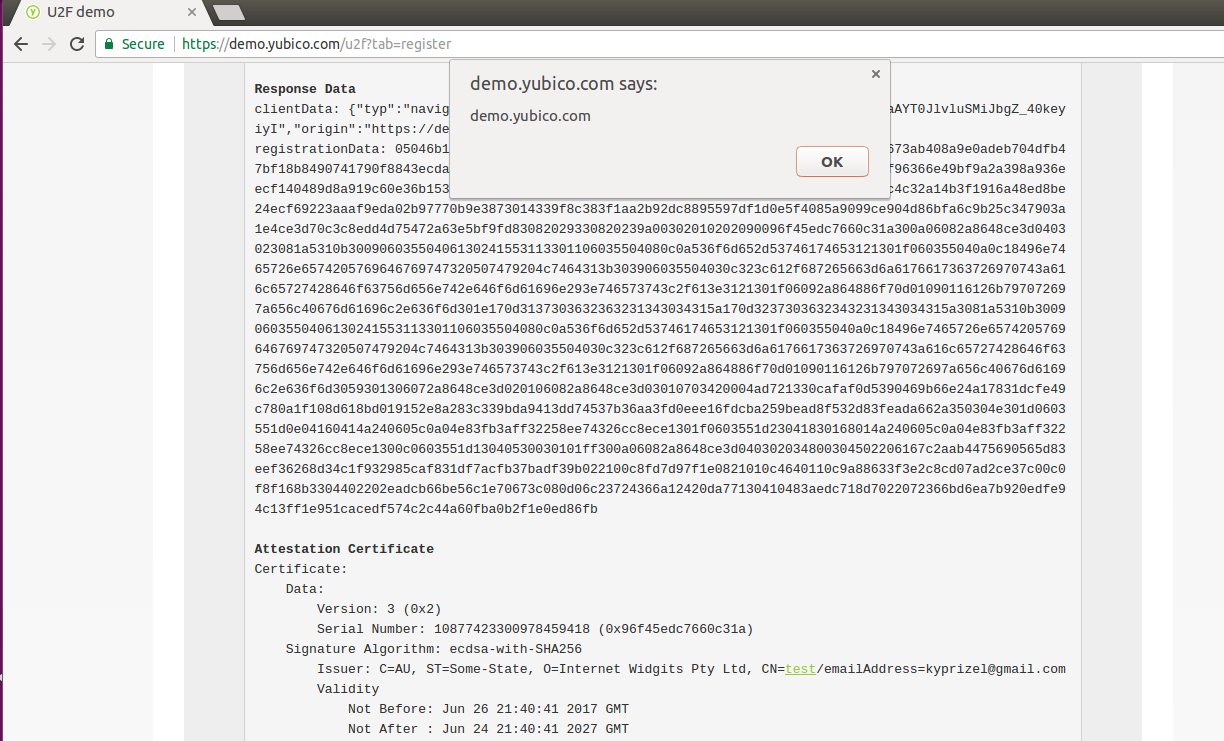Click the 'Not Before: Jun 26' line

click(x=488, y=709)
